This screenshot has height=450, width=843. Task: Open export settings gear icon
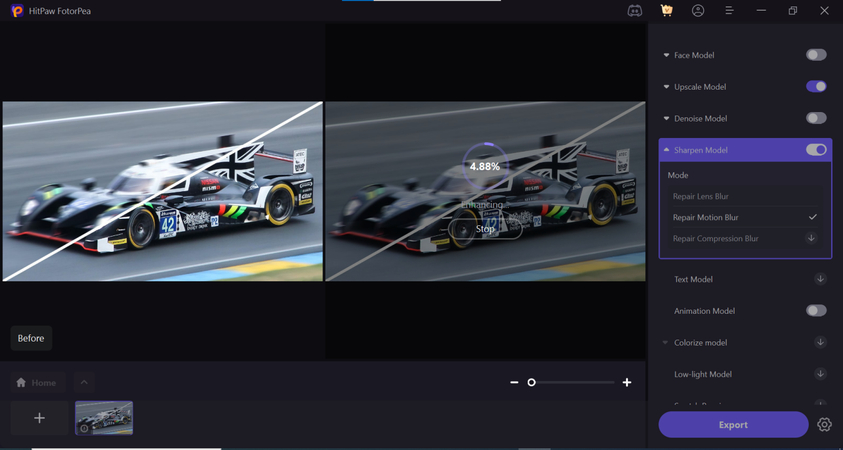point(824,425)
